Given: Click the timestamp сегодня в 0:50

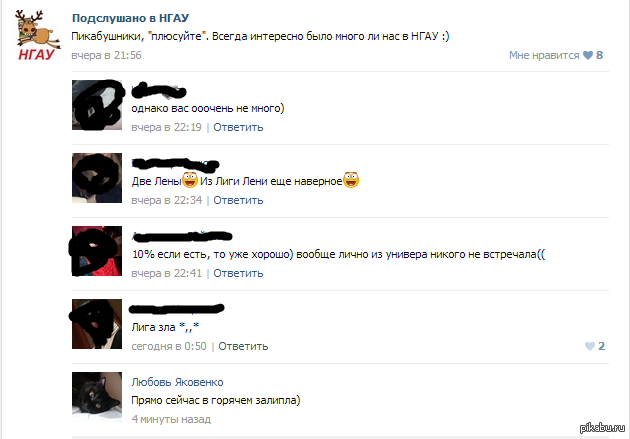Looking at the screenshot, I should coord(169,346).
